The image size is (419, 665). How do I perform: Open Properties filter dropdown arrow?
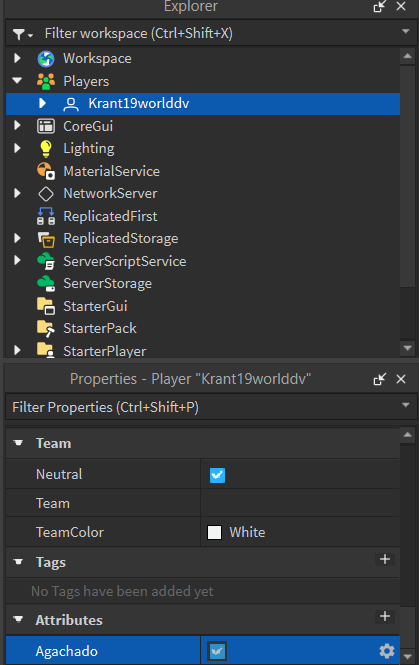point(406,405)
